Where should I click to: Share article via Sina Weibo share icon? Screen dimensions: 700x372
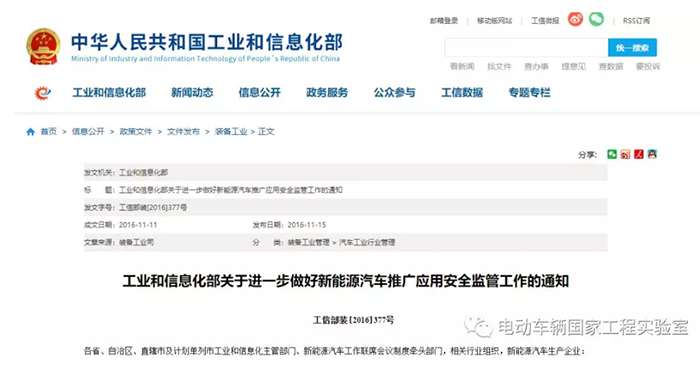tap(625, 155)
